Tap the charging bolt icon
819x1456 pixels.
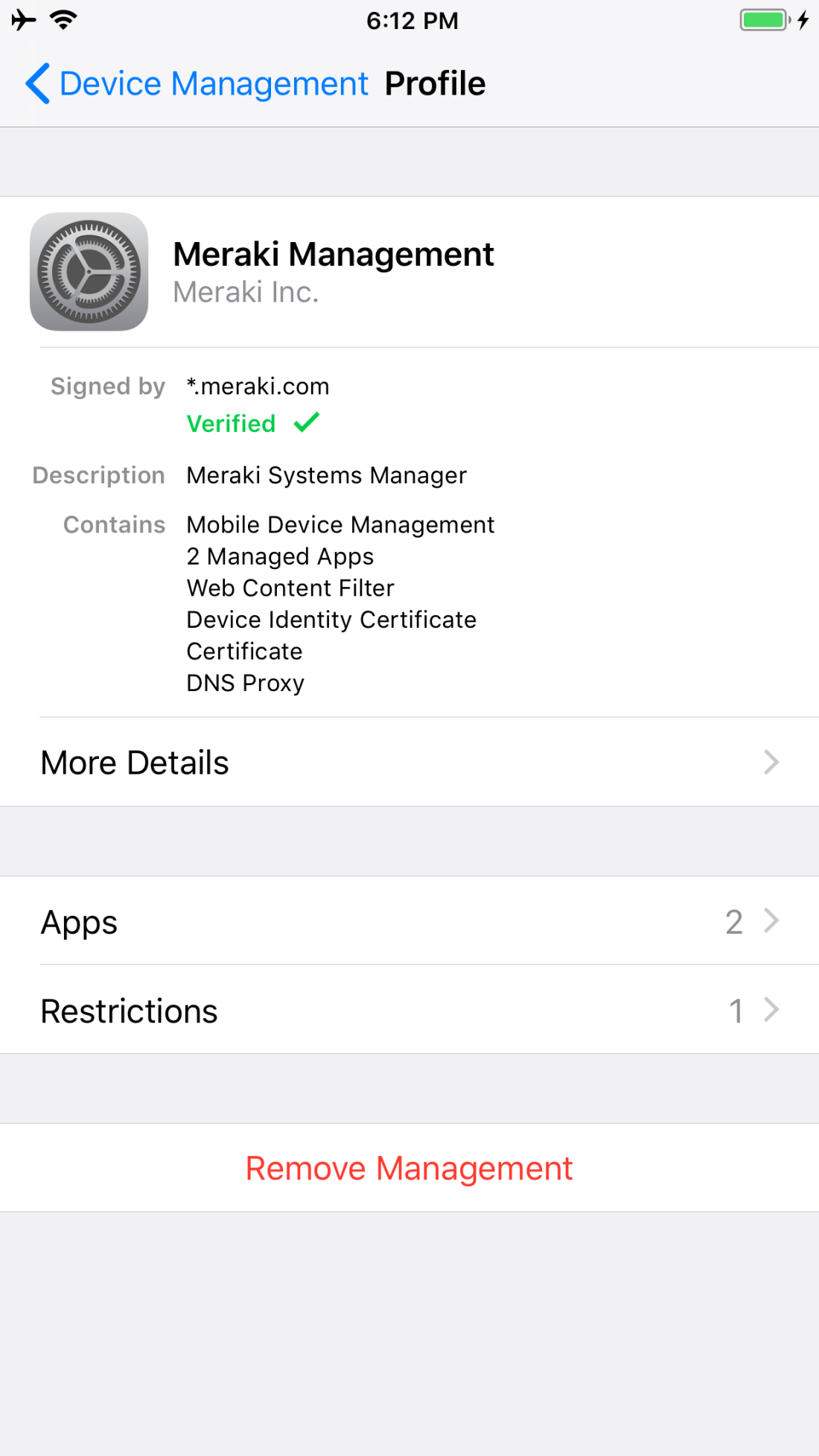(x=803, y=20)
